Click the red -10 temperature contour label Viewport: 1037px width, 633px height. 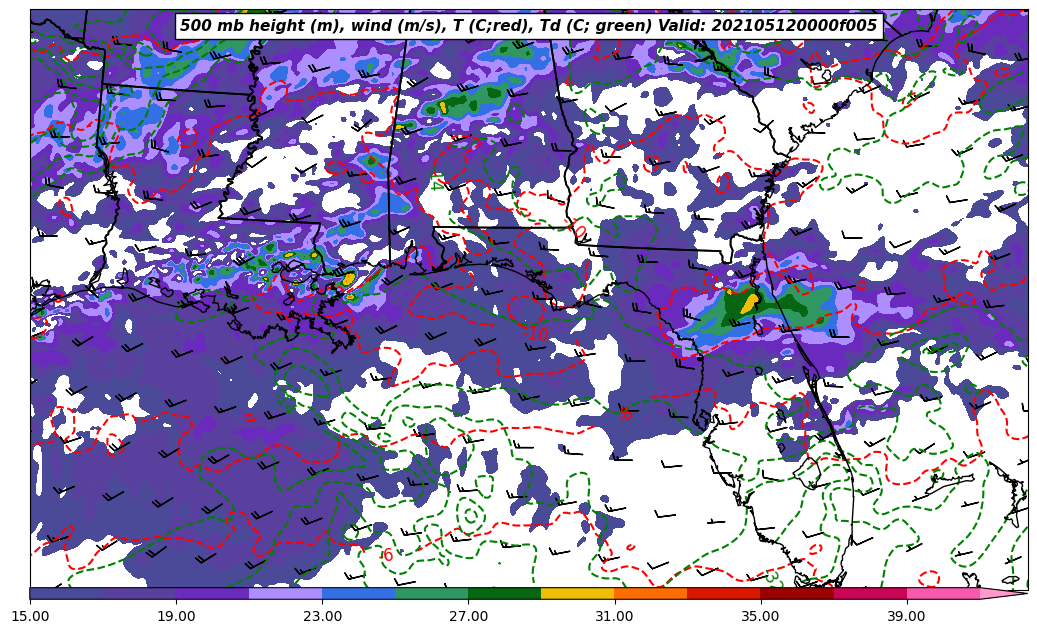click(x=538, y=334)
